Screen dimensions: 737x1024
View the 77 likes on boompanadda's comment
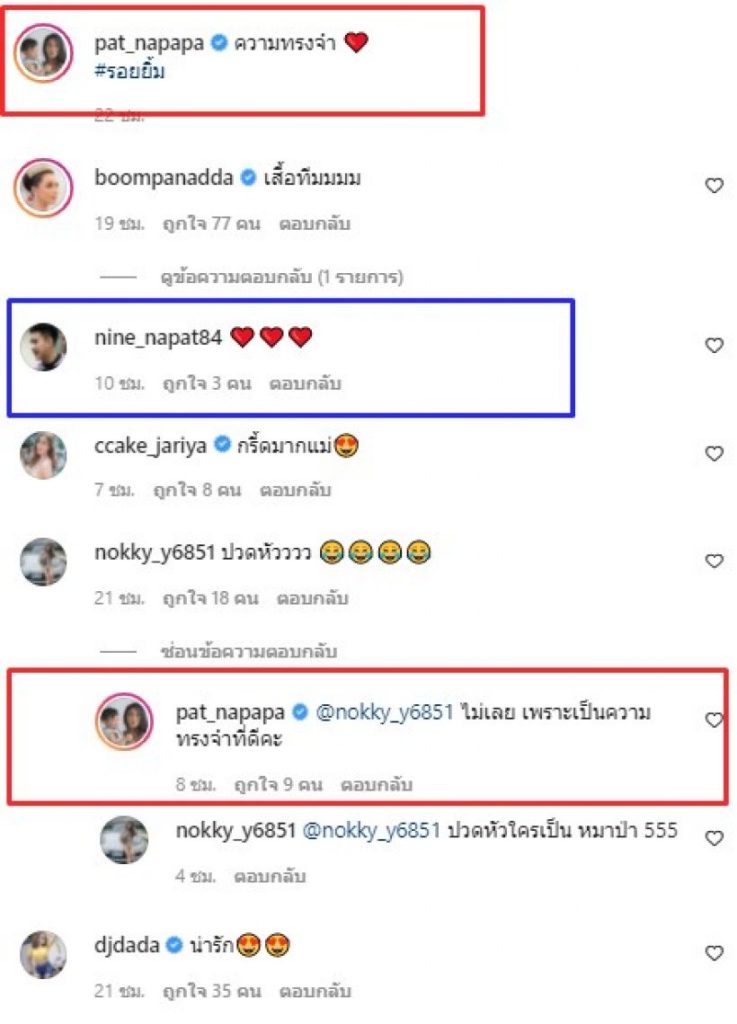coord(211,224)
